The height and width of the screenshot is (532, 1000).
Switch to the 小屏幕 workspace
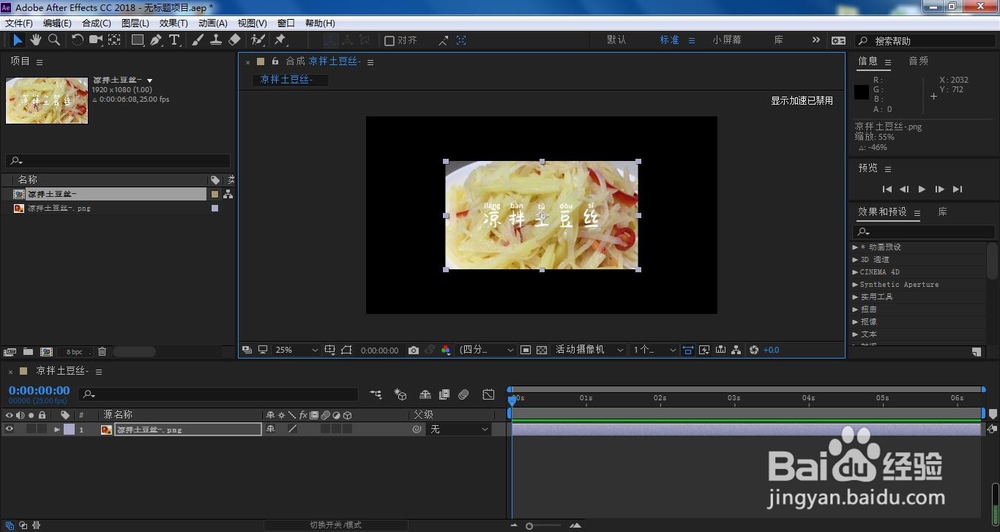(x=727, y=40)
